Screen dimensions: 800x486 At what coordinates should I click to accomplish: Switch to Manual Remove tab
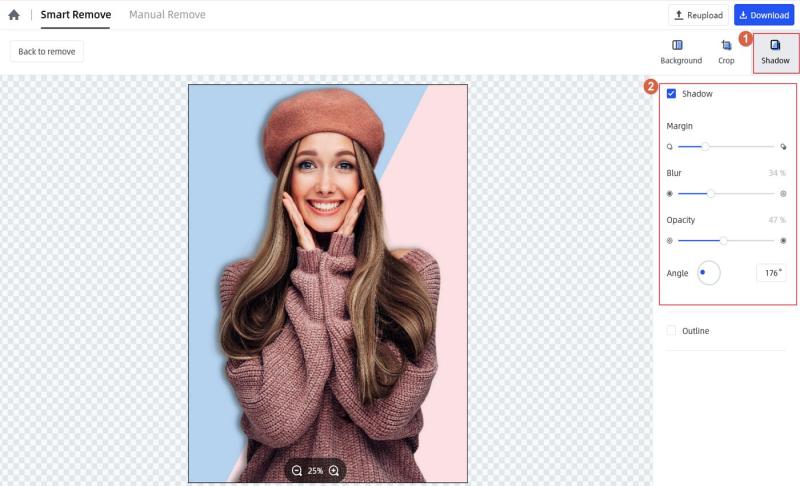coord(167,15)
